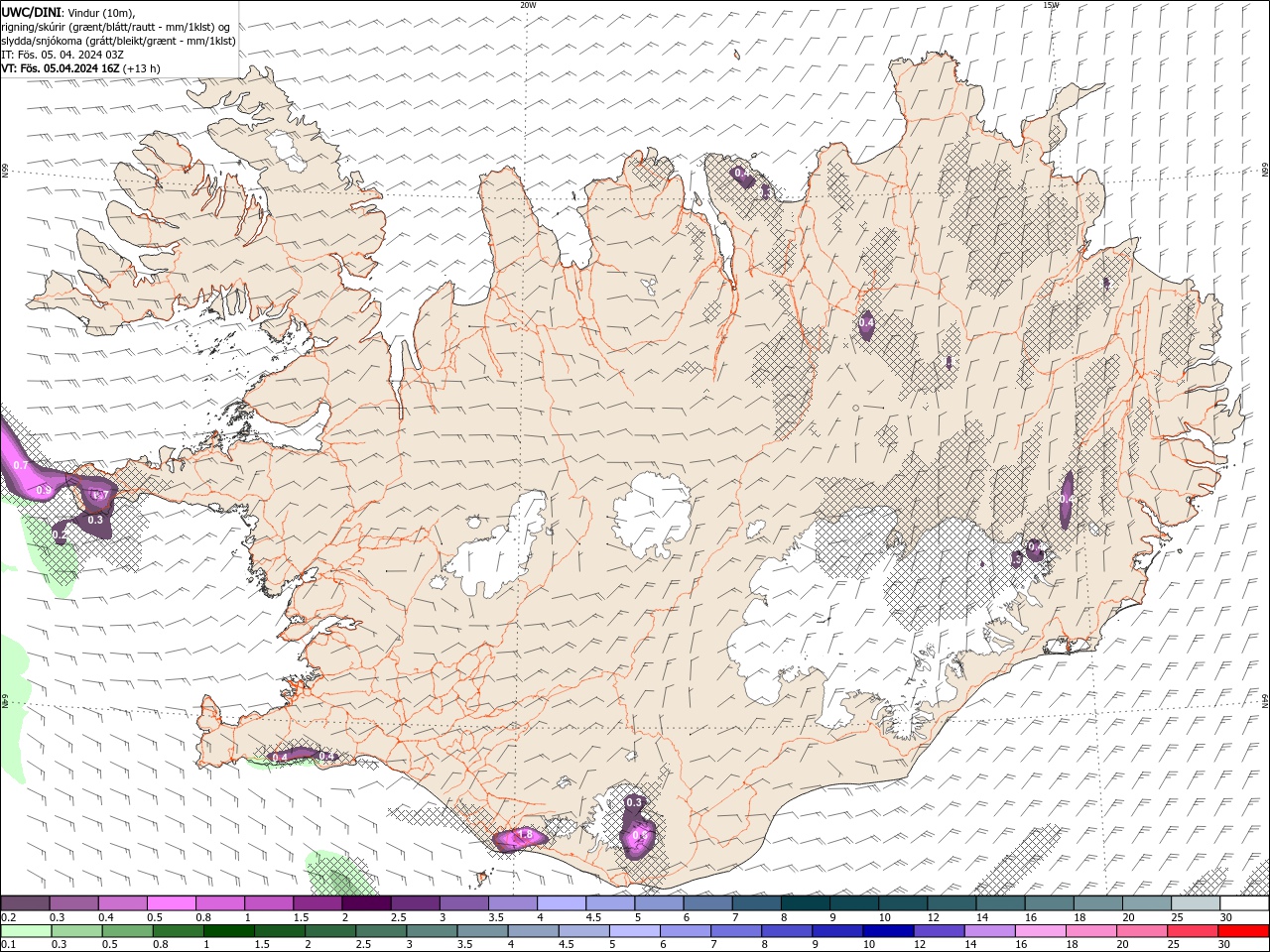Select the 25 crimson swatch, lower legend row
The width and height of the screenshot is (1270, 952).
click(x=1193, y=931)
